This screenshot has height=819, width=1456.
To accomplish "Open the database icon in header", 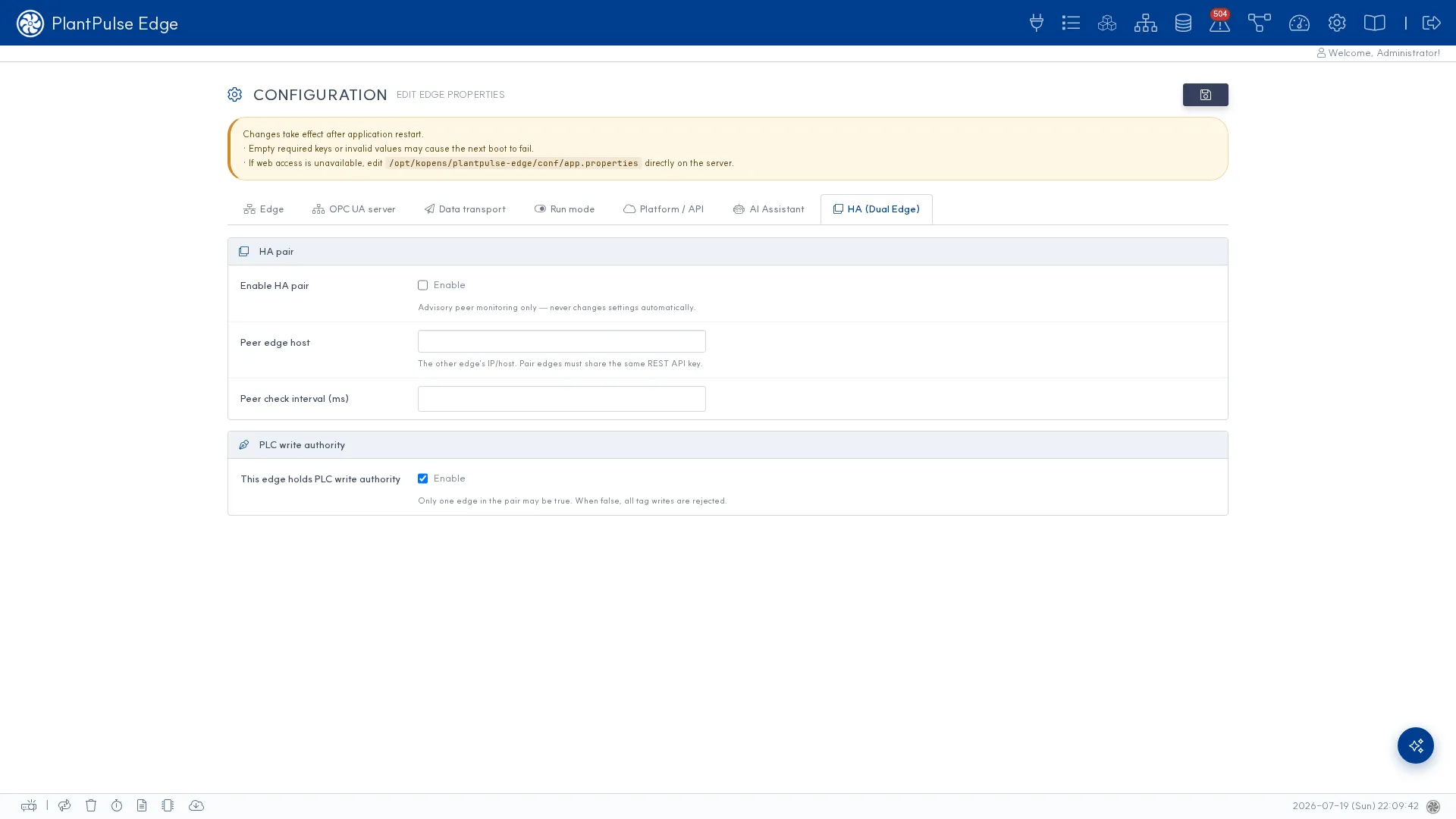I will [1183, 23].
